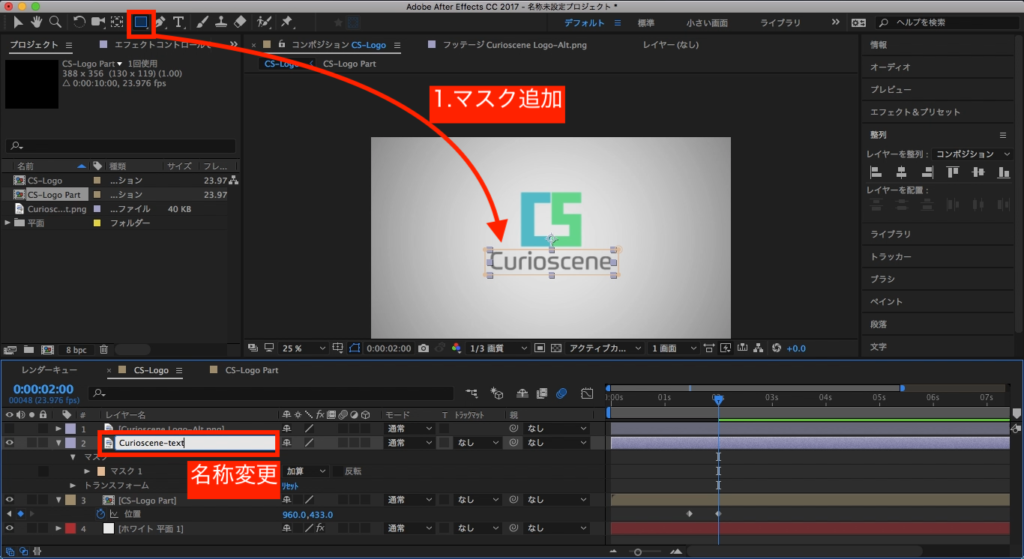Screen dimensions: 1024x559
Task: Select the Rotation tool
Action: 79,21
